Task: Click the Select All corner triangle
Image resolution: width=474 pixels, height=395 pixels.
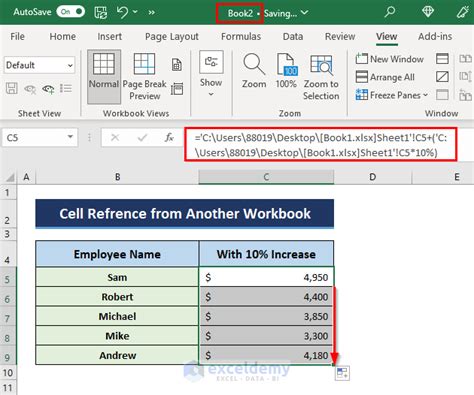Action: [x=9, y=177]
